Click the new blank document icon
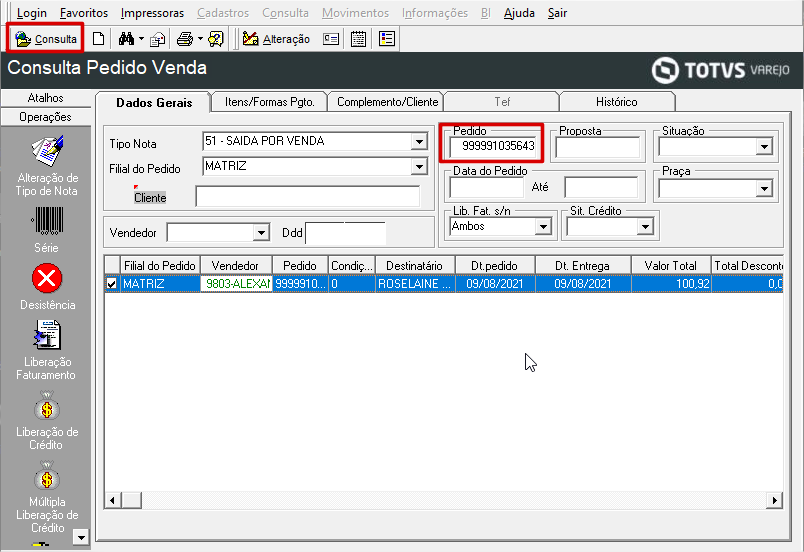Viewport: 804px width, 552px height. (x=98, y=39)
